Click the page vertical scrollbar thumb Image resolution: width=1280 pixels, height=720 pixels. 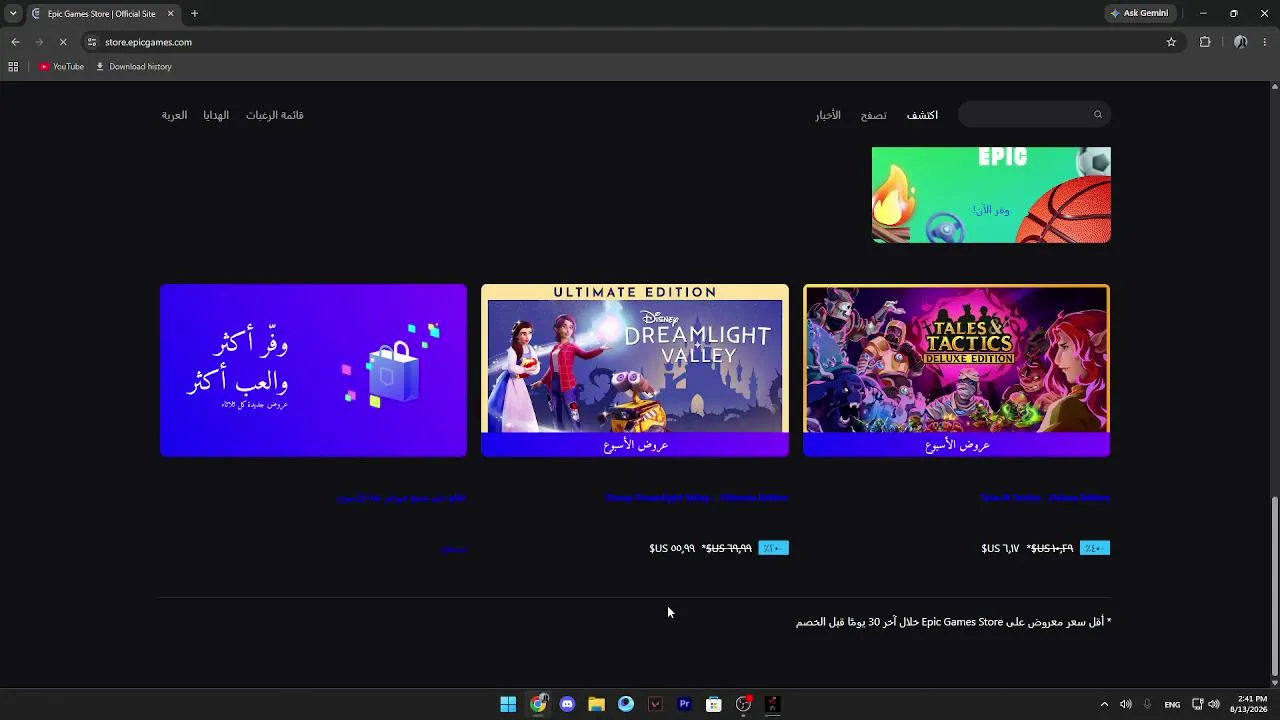coord(1274,586)
